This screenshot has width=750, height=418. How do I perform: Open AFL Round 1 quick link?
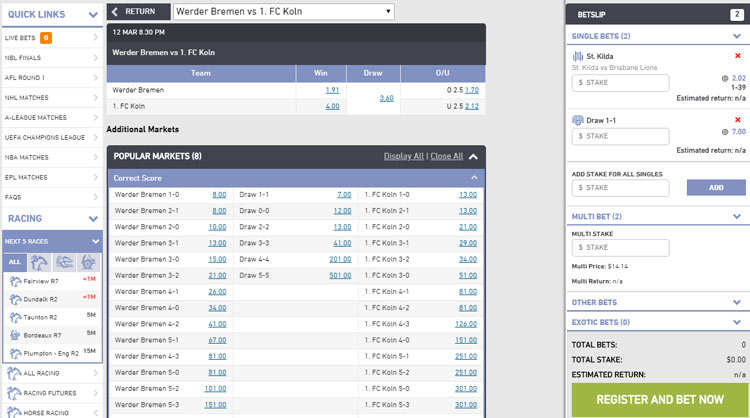(52, 77)
